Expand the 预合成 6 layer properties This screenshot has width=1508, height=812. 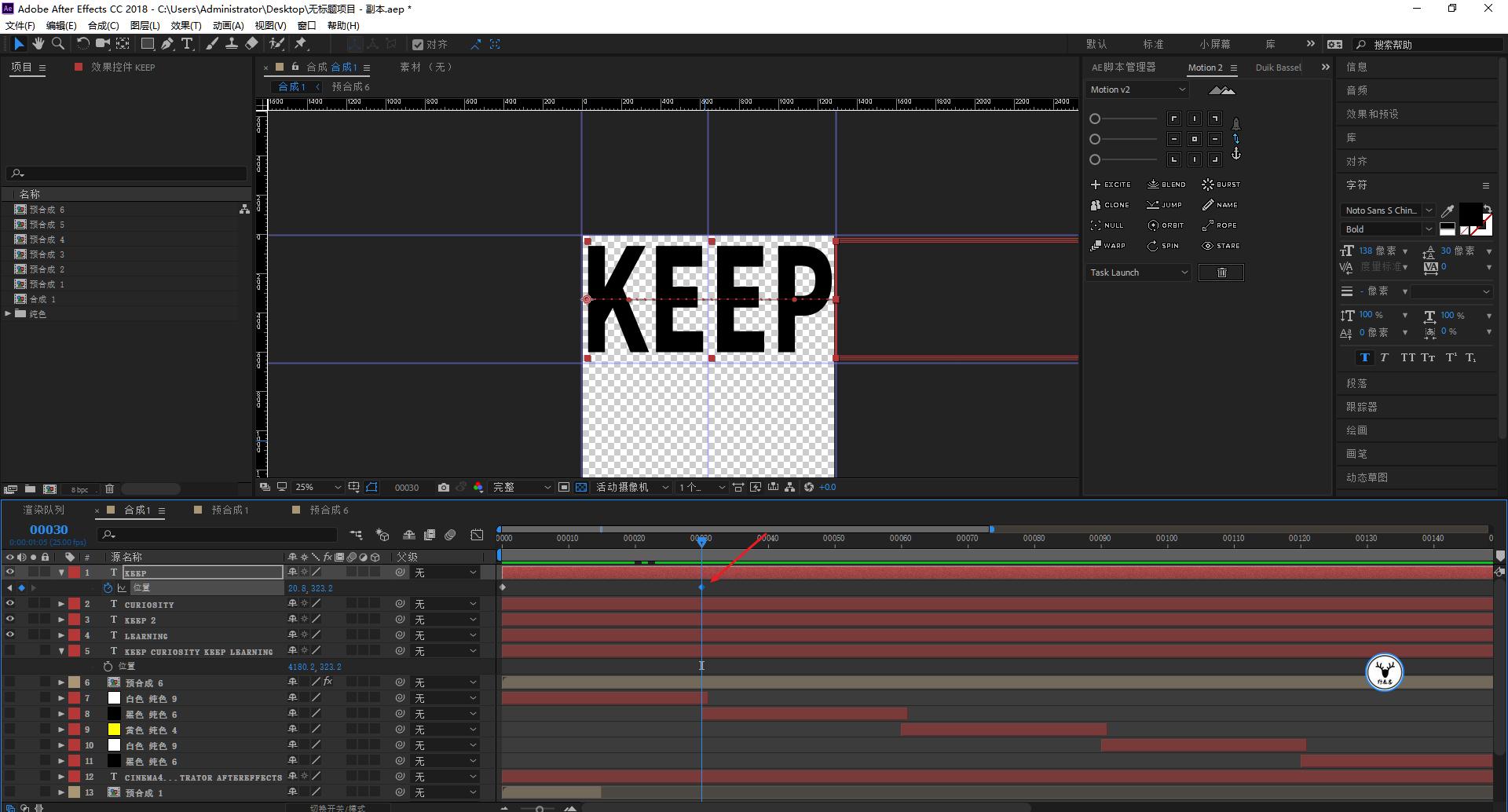(x=61, y=682)
